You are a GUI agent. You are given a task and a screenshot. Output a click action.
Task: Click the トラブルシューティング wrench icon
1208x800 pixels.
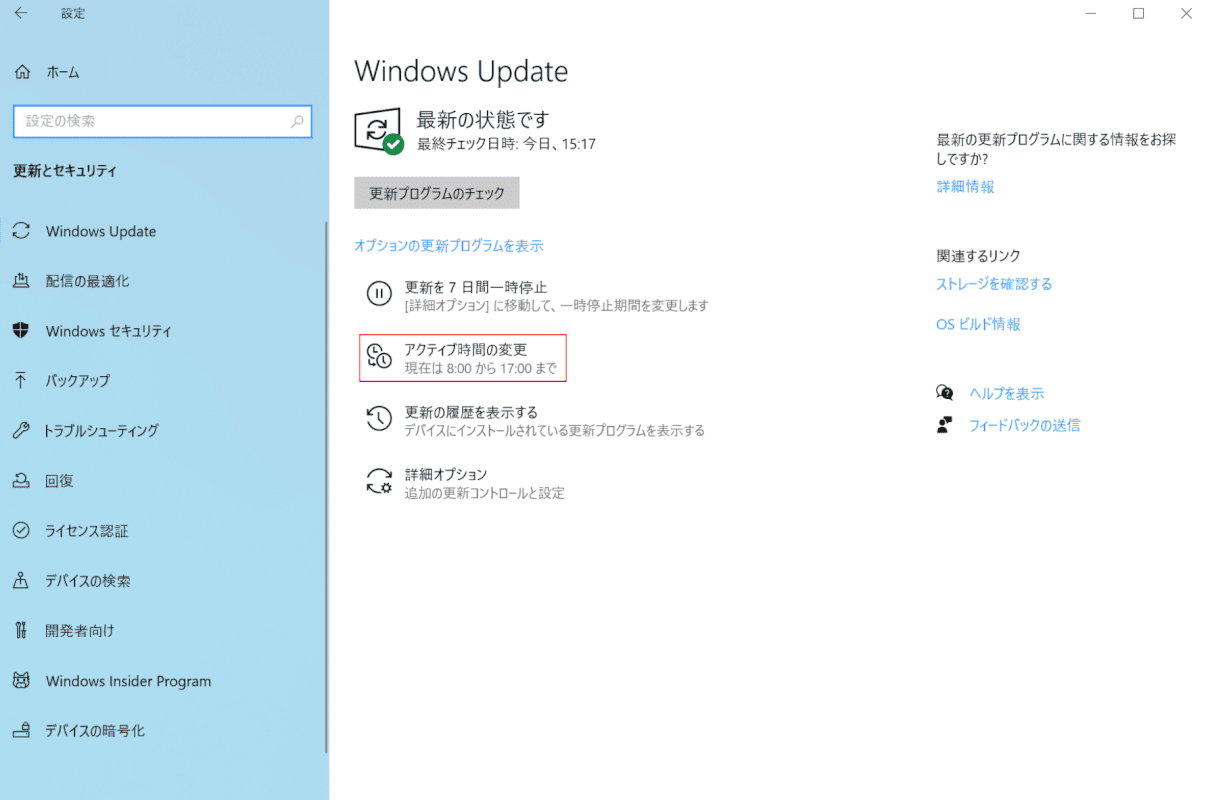coord(21,431)
